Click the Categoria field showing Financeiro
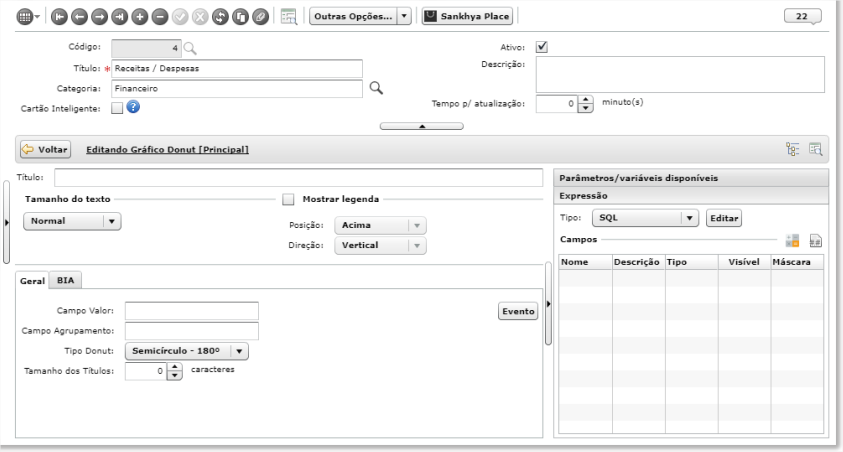Screen dimensions: 843x452 click(237, 89)
